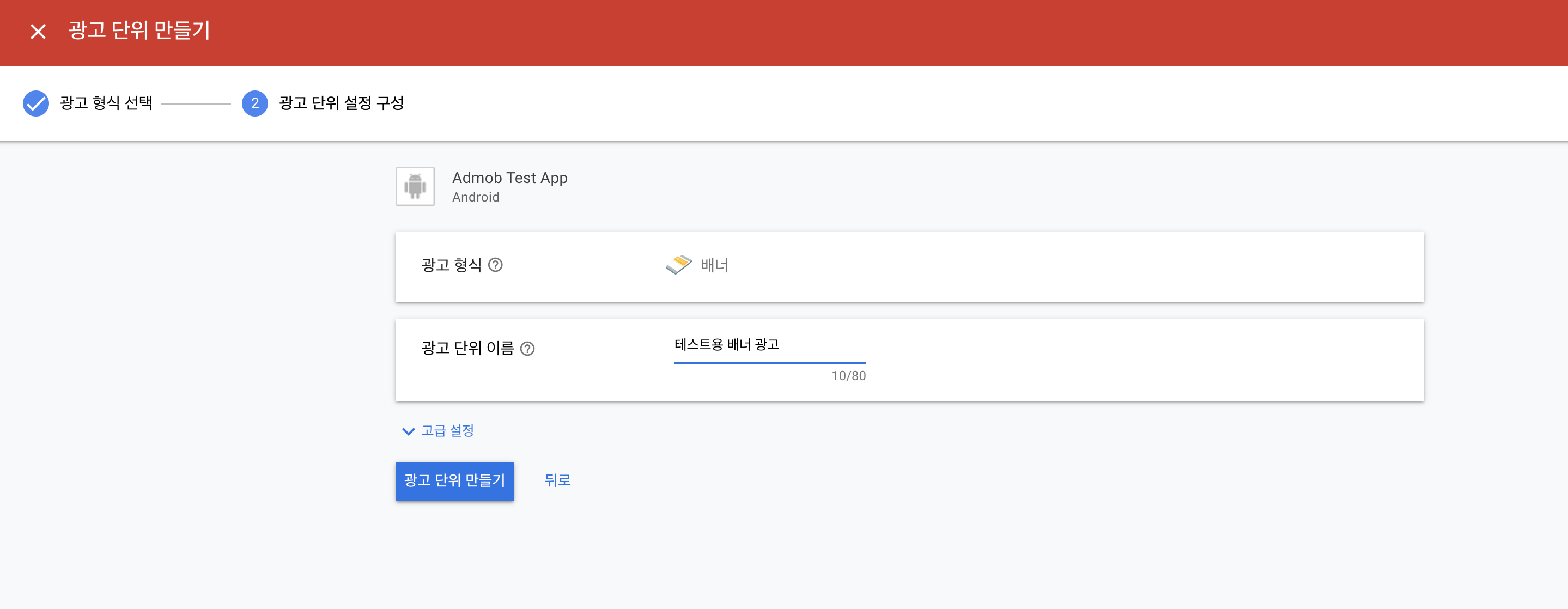Open help for 광고 형식
Screen dimensions: 1568x609
click(x=495, y=265)
